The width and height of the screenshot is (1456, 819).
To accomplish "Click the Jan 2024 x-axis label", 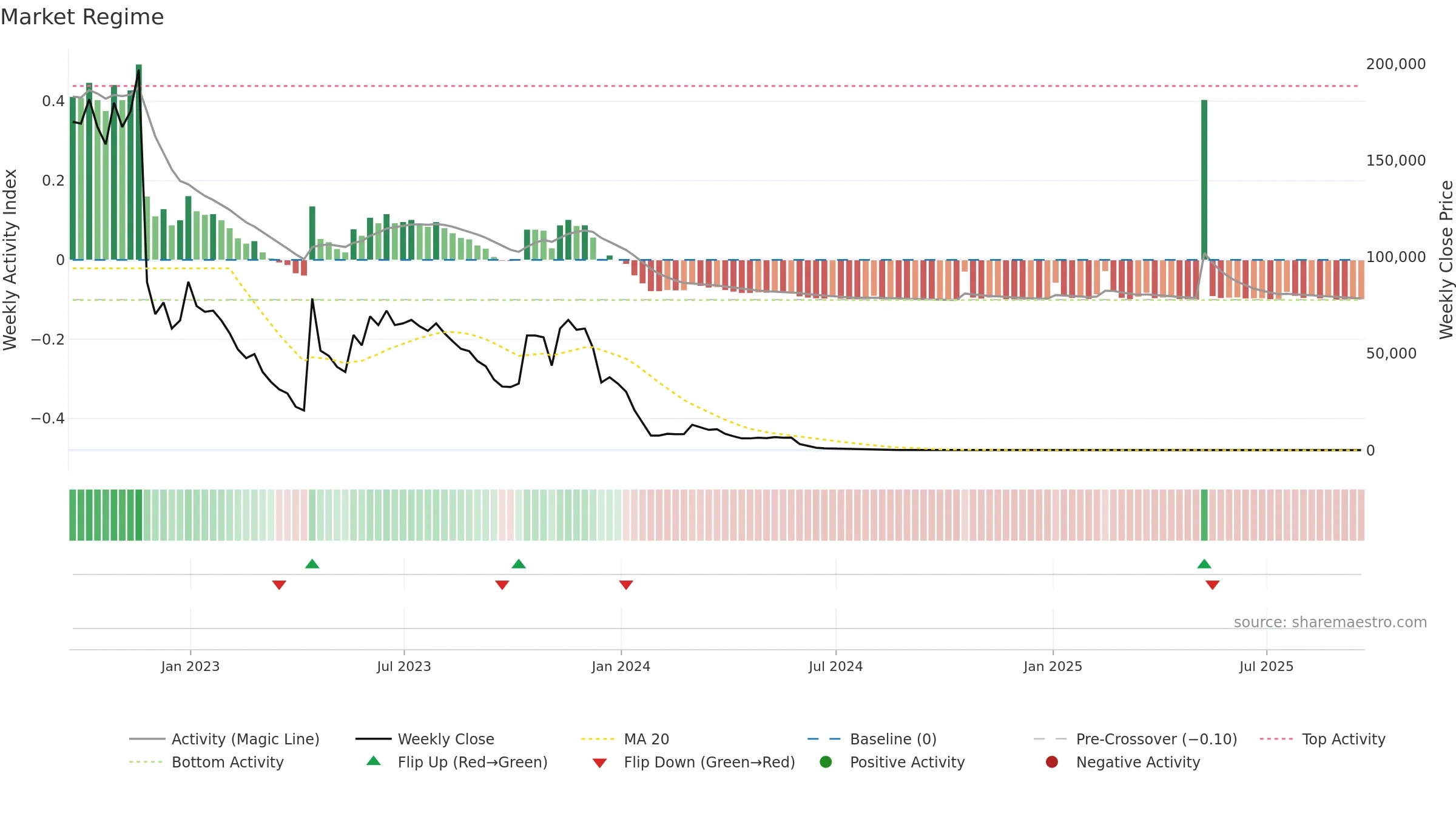I will point(621,667).
